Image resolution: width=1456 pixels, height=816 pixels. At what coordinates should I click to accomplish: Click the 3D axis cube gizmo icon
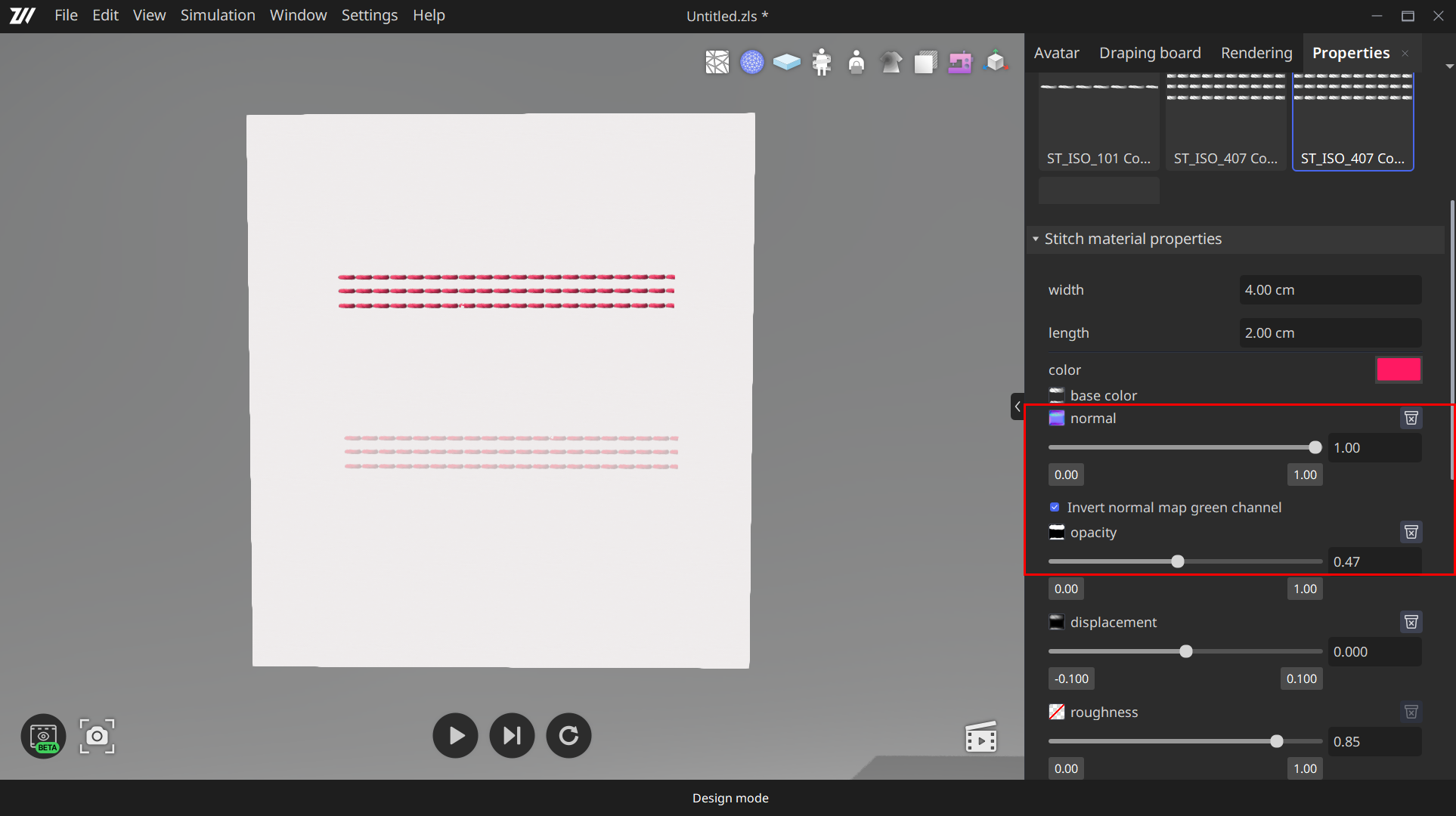995,62
